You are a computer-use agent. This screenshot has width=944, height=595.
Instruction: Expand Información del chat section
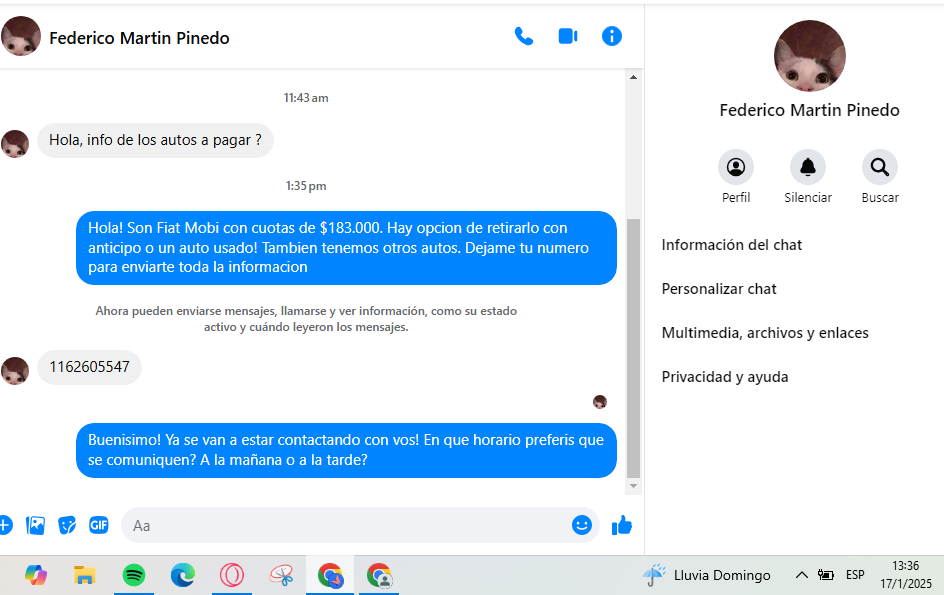coord(732,245)
